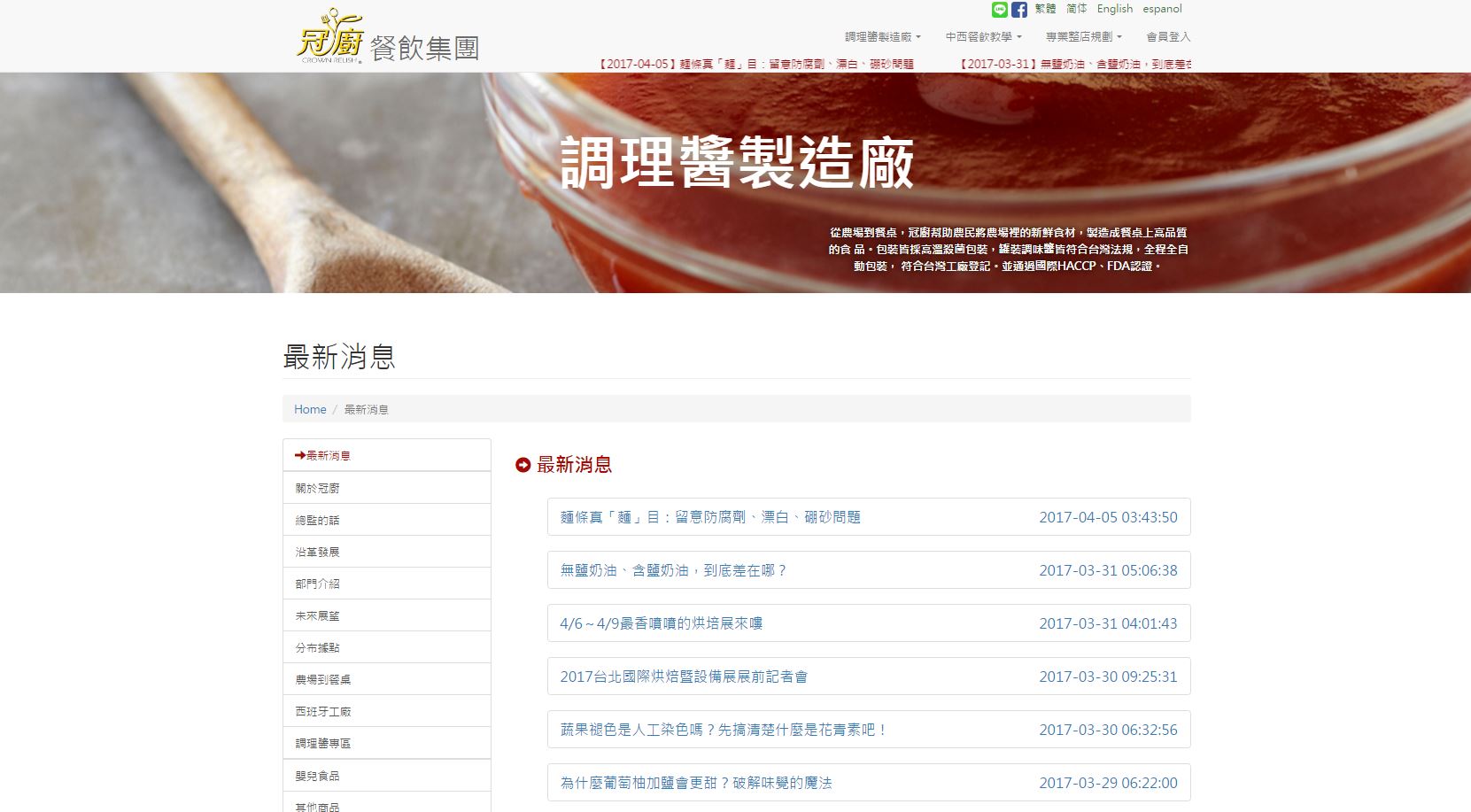1471x812 pixels.
Task: Switch language to espanol
Action: [x=1162, y=9]
